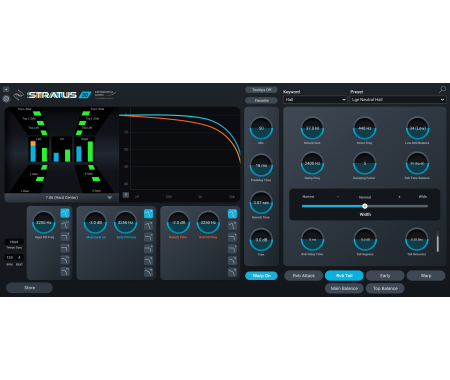This screenshot has height=380, width=450.
Task: Click the Beat value field showing 4
Action: tap(19, 257)
